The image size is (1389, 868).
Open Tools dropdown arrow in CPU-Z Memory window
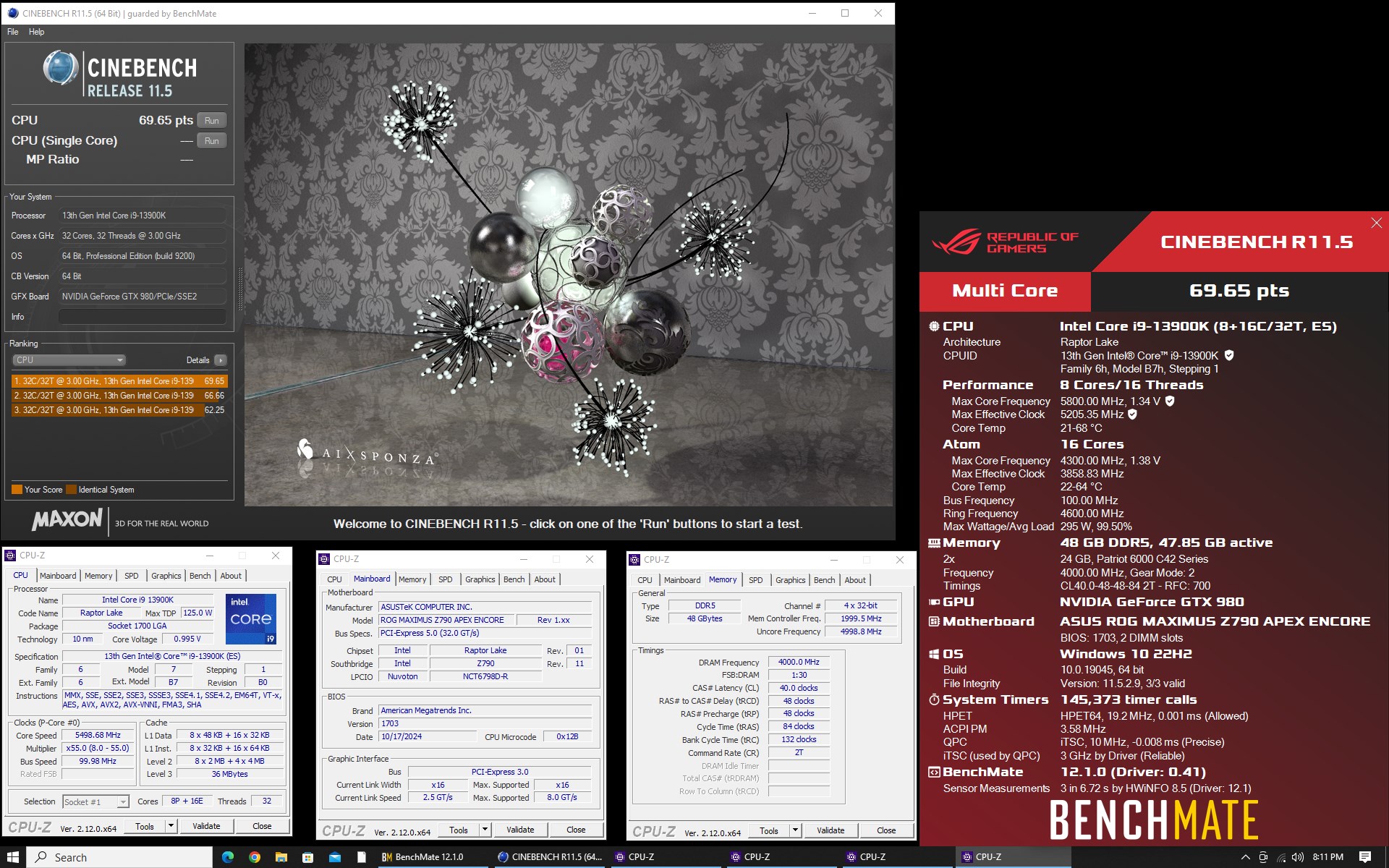[796, 830]
